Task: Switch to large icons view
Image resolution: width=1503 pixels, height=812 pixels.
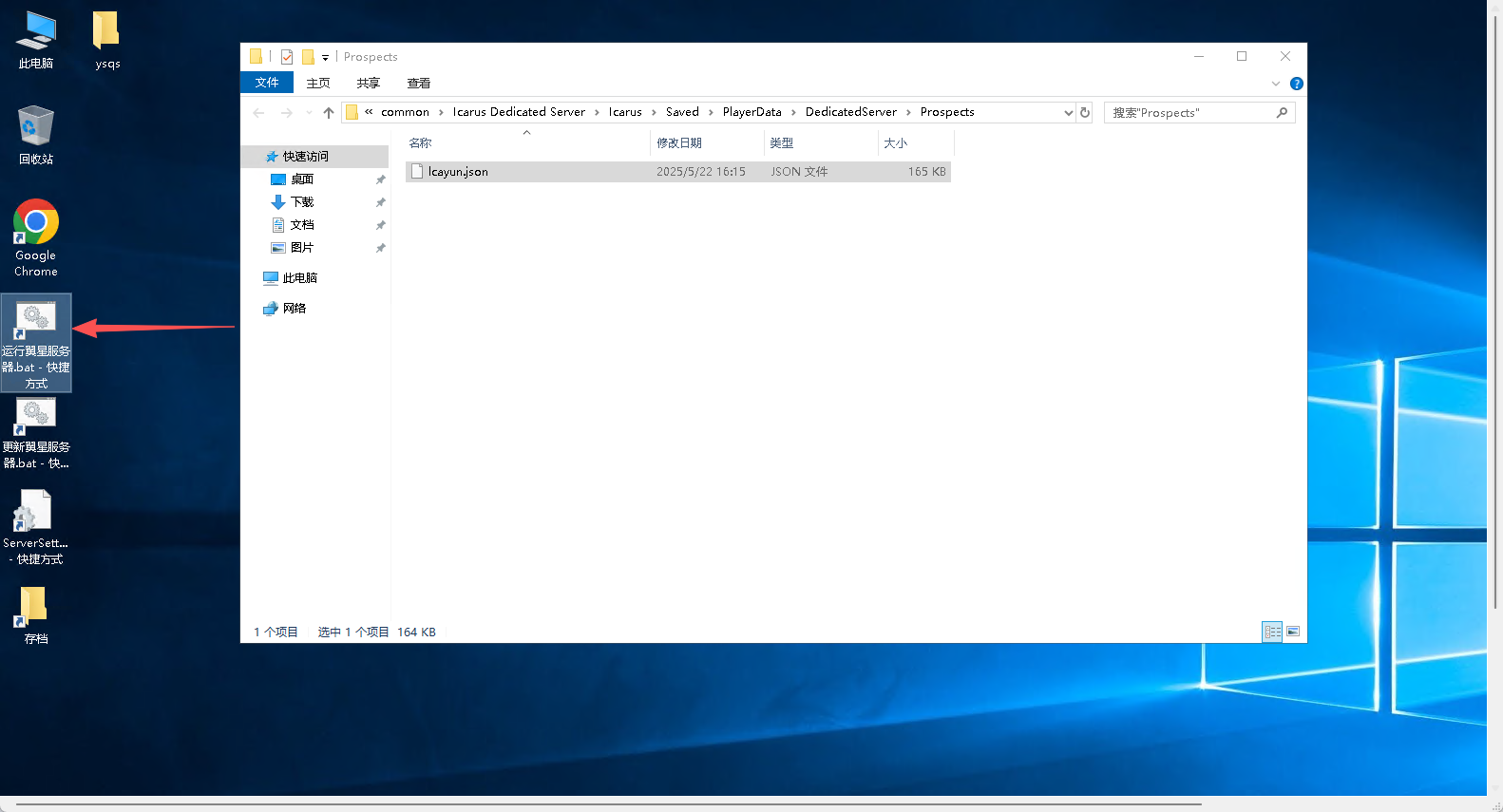Action: pyautogui.click(x=1293, y=632)
